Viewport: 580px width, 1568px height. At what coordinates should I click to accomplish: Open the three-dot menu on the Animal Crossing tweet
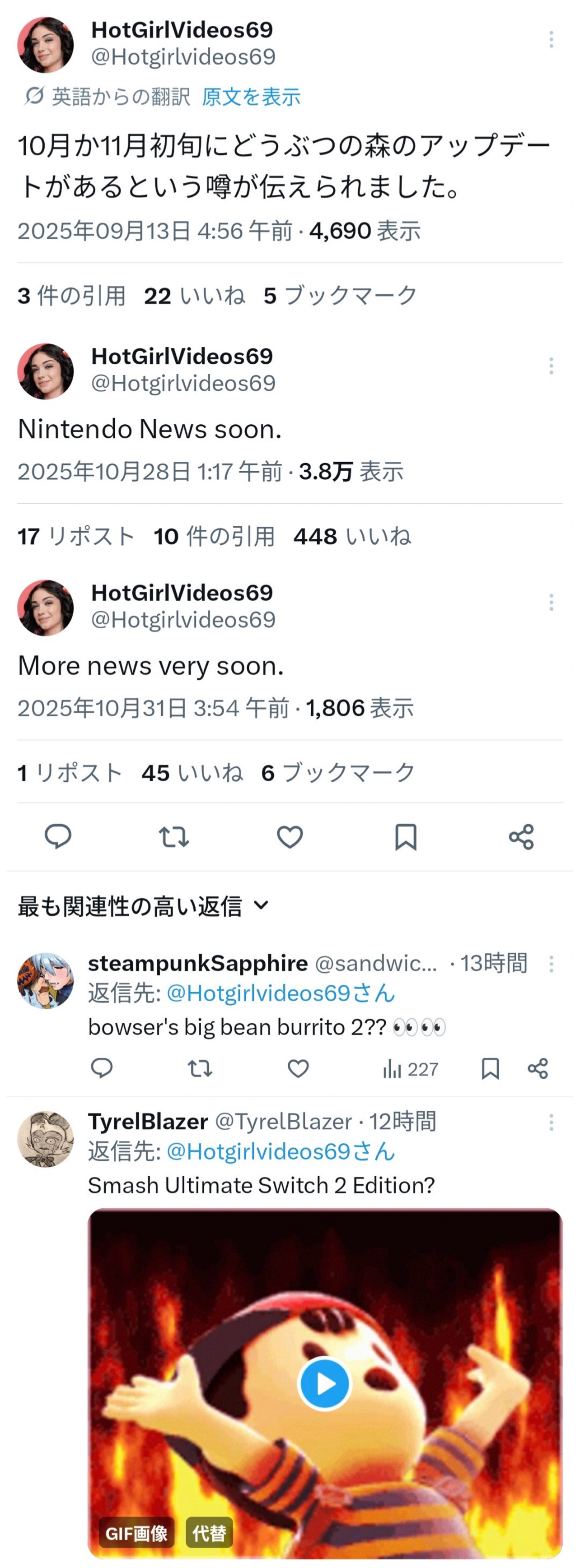(x=552, y=40)
